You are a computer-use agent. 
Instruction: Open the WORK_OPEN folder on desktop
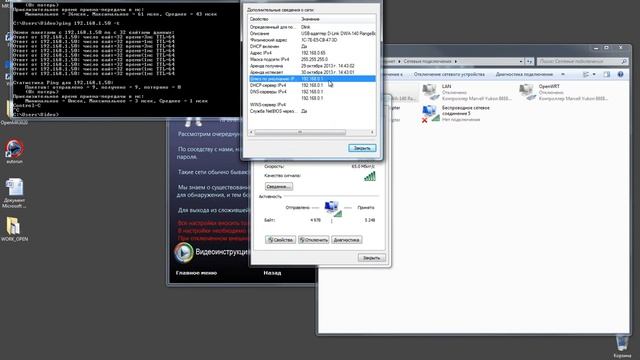coord(14,229)
